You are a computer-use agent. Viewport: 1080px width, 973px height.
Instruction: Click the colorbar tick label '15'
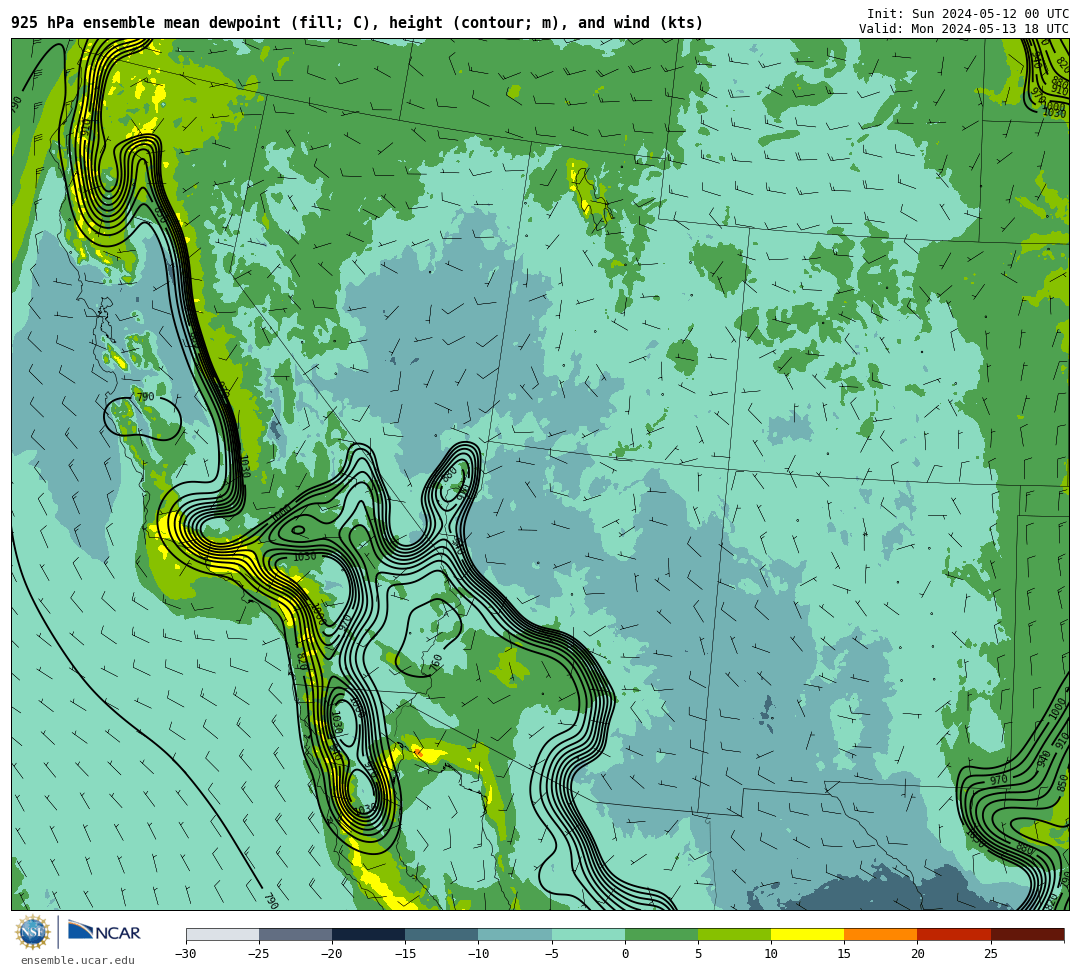(844, 954)
